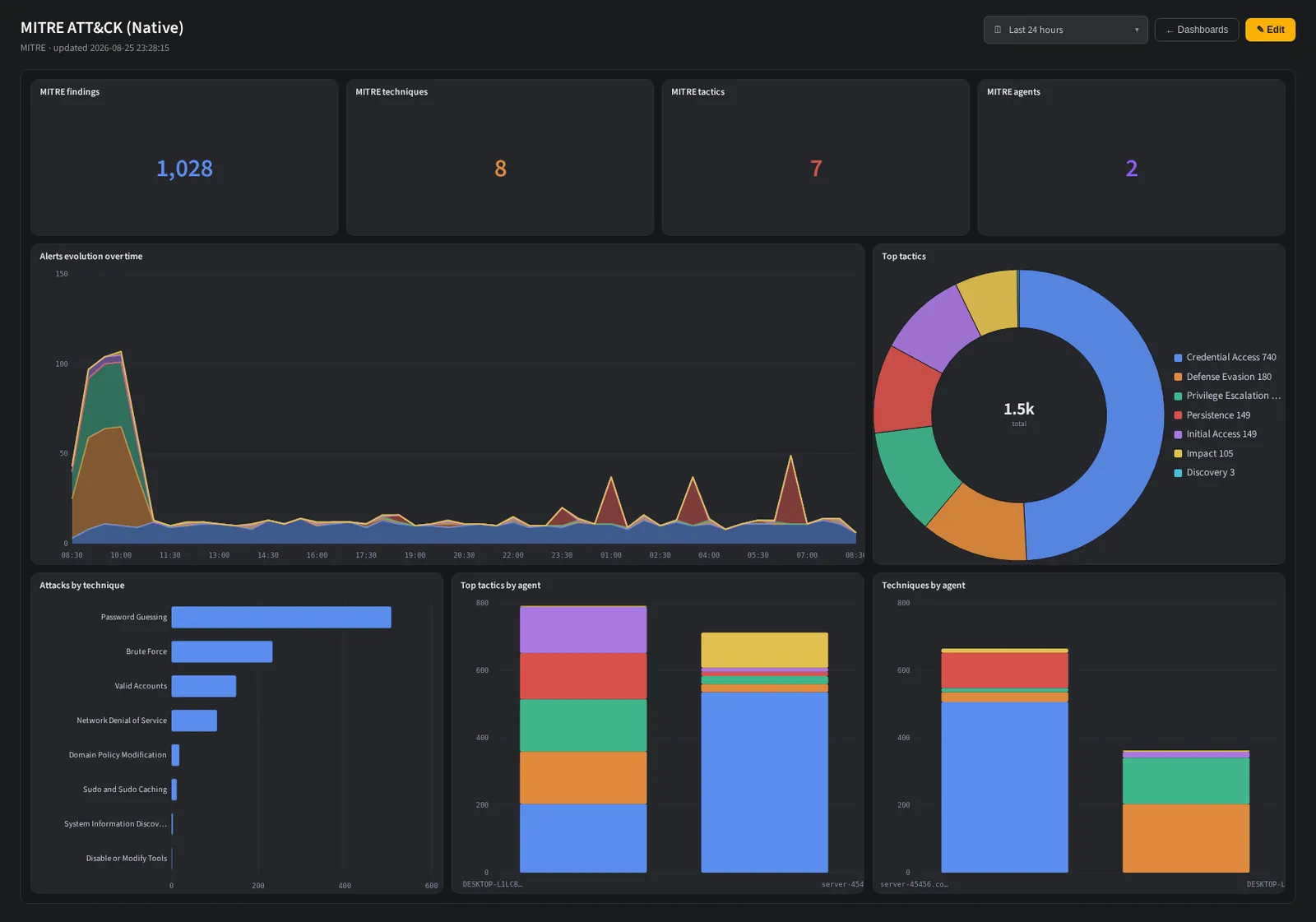Click the green Privilege Escalation donut slice

[914, 474]
